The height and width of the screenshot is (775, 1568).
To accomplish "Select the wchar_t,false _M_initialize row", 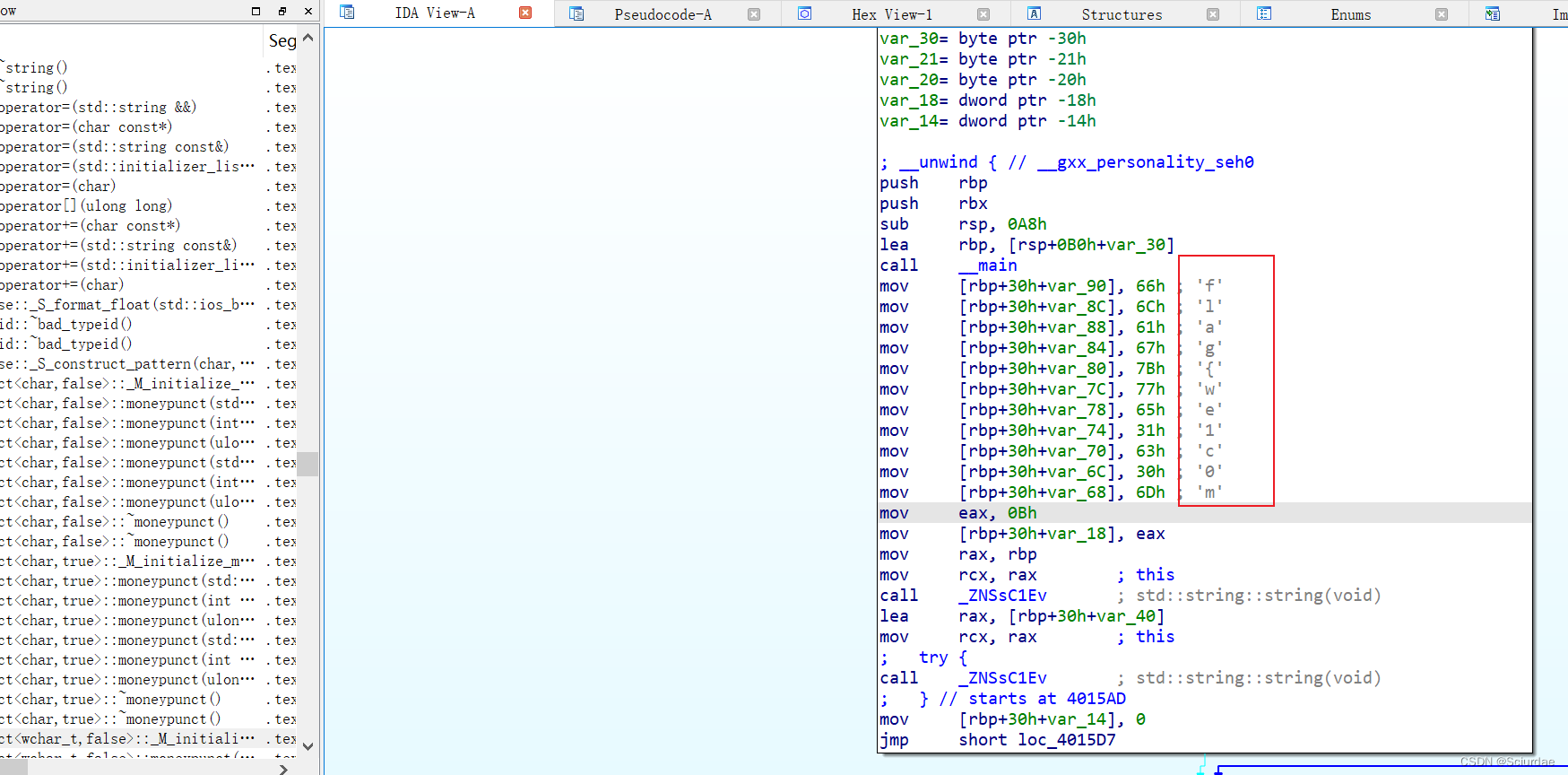I will tap(148, 738).
